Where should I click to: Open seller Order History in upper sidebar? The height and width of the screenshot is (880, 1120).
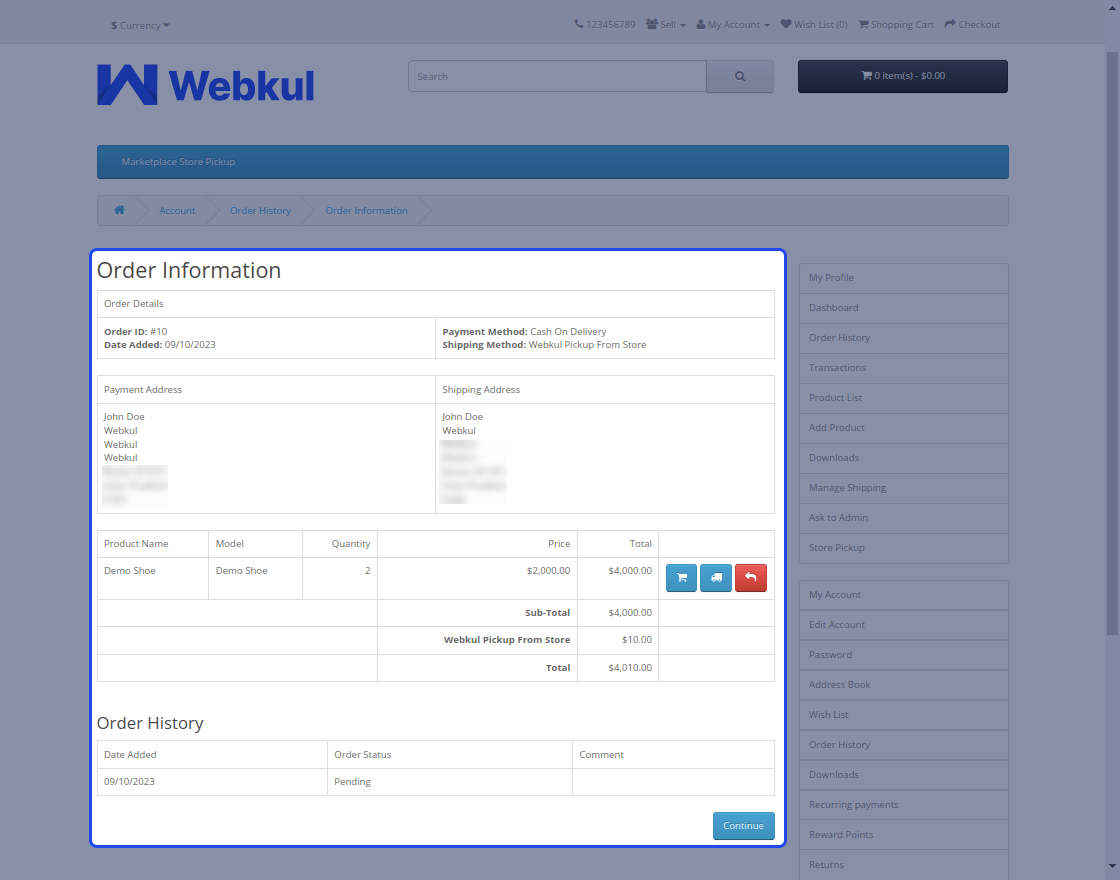pyautogui.click(x=904, y=338)
